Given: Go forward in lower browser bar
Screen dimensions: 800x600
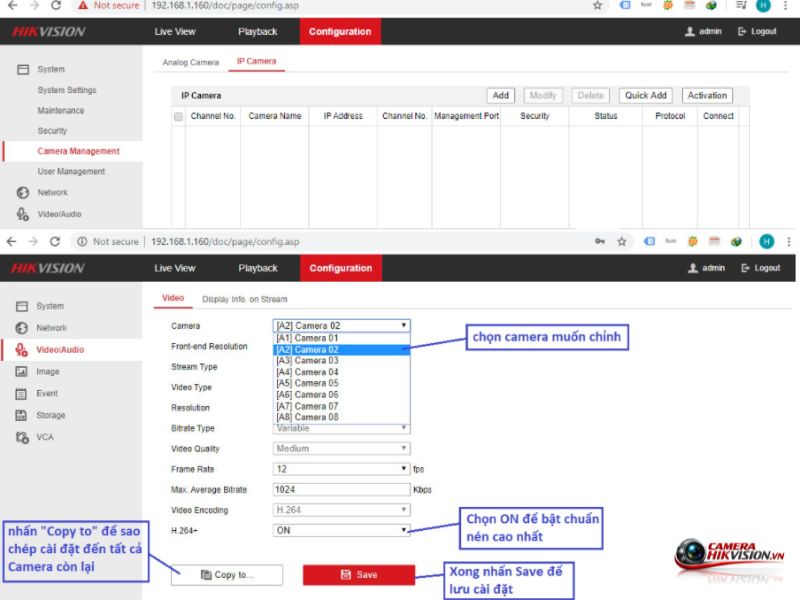Looking at the screenshot, I should (x=33, y=241).
